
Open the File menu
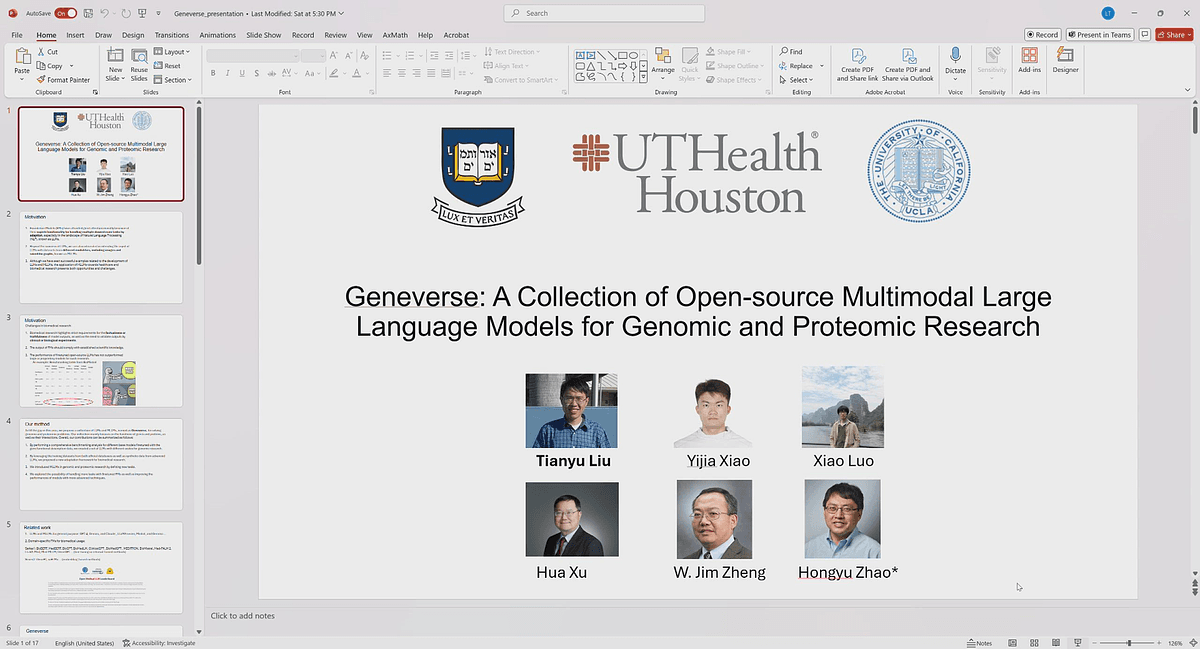point(17,35)
